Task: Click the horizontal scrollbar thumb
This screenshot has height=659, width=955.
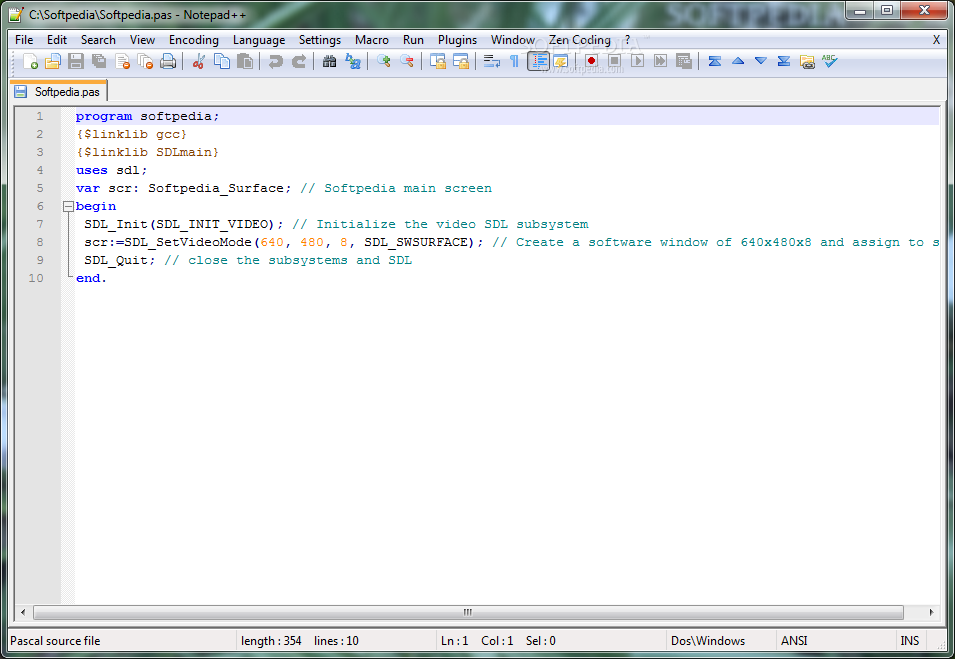Action: [468, 612]
